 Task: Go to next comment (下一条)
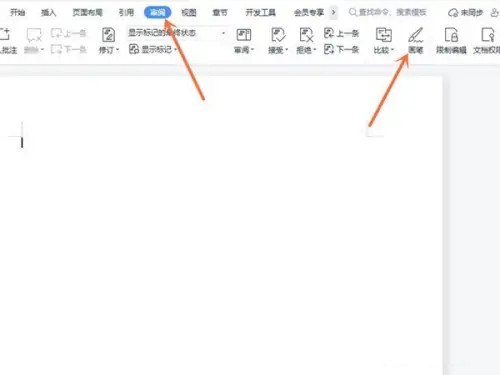click(69, 50)
